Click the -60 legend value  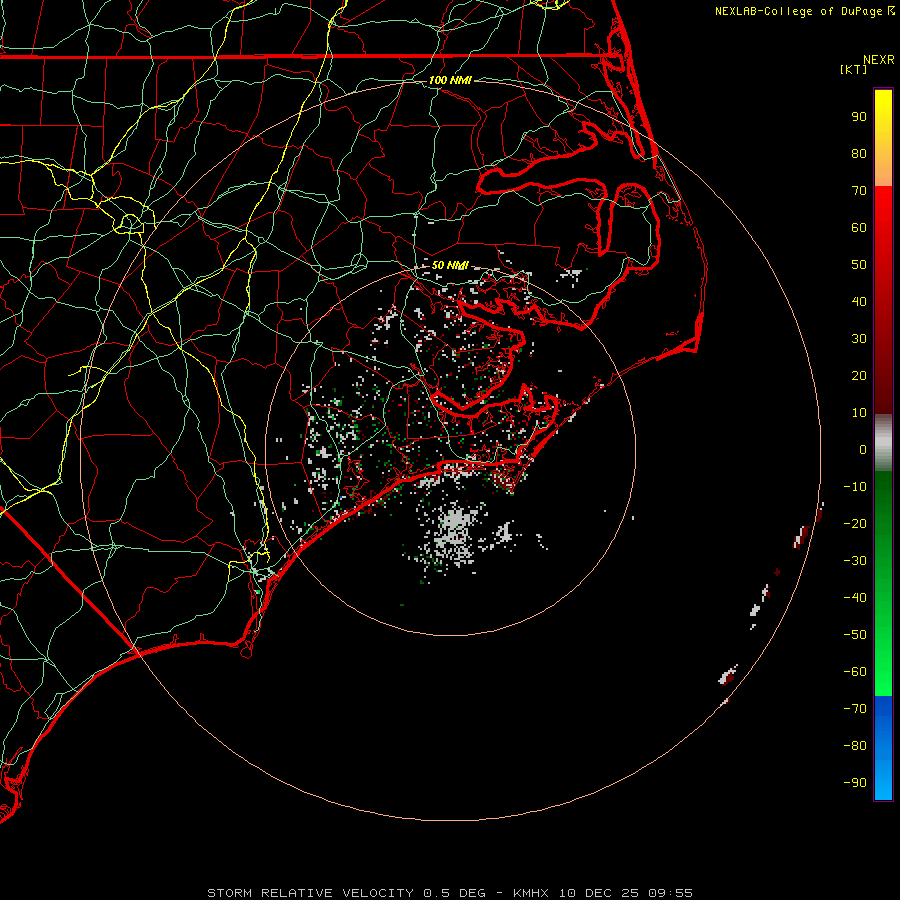pos(855,672)
